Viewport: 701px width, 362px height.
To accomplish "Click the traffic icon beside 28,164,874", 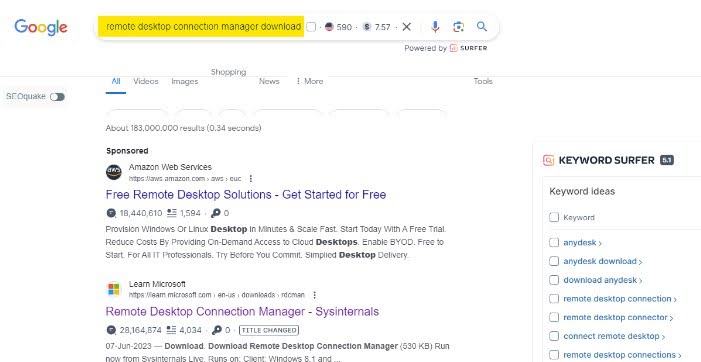I will [x=111, y=330].
